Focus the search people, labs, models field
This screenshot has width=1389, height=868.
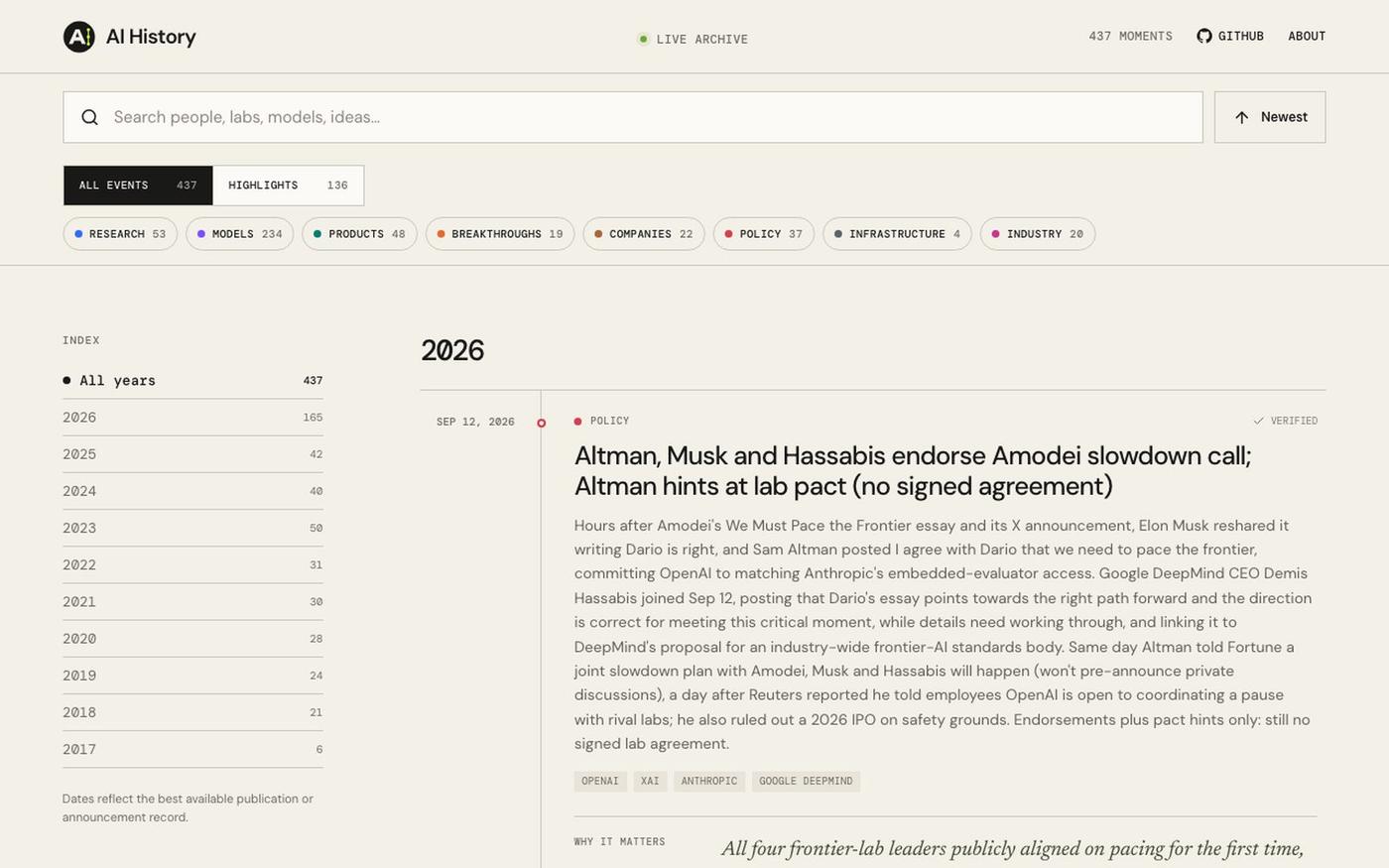click(x=633, y=117)
